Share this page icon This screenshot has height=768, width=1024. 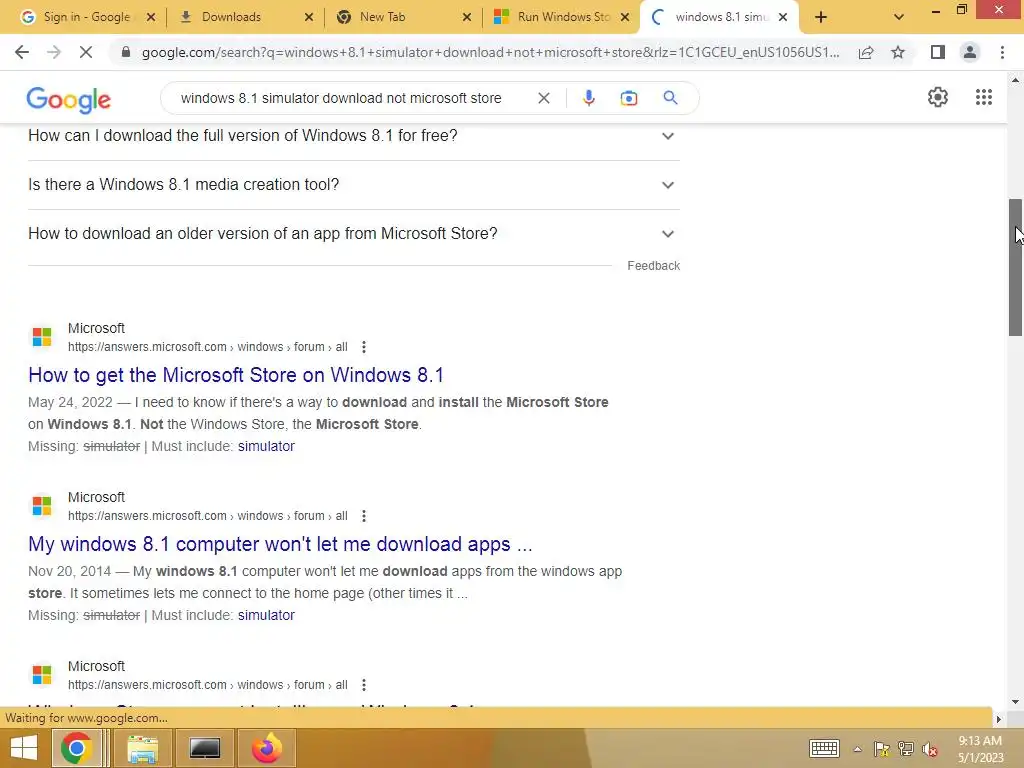tap(866, 52)
